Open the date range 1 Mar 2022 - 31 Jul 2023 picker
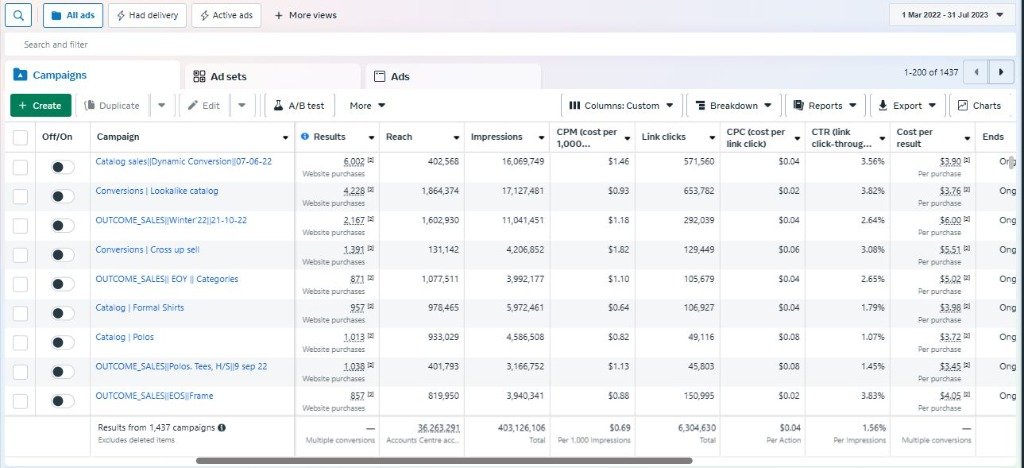1024x468 pixels. coord(952,15)
